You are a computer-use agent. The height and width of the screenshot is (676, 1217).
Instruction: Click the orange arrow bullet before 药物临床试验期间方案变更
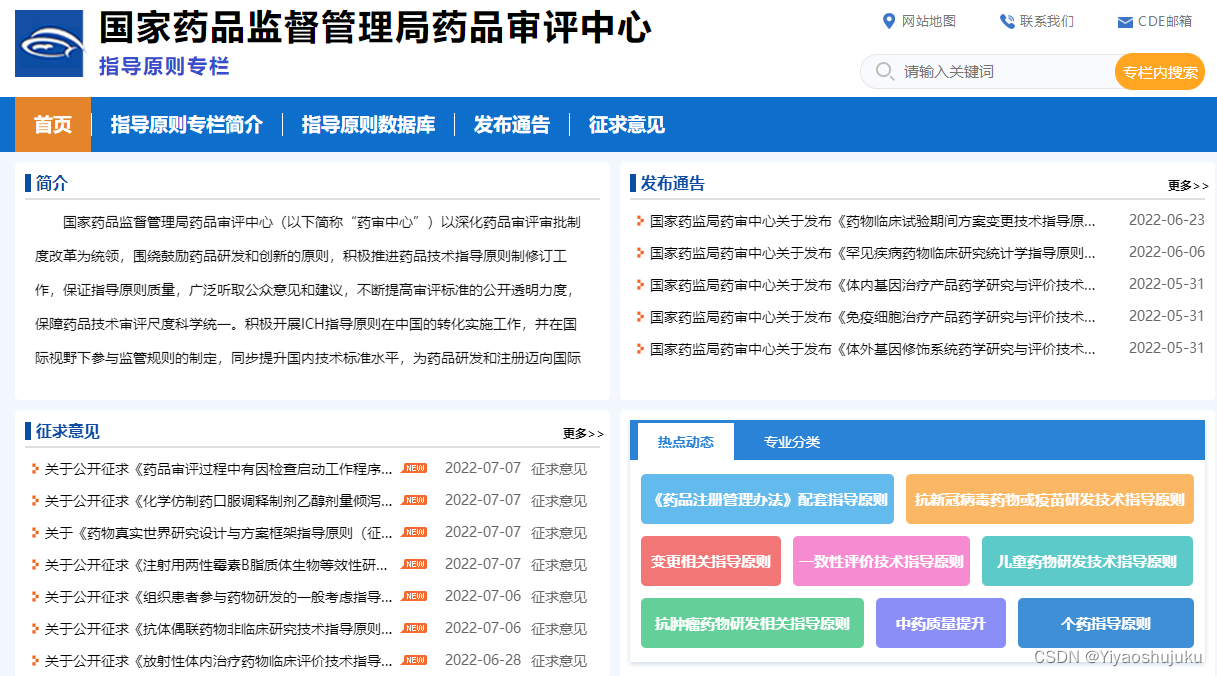click(x=640, y=221)
